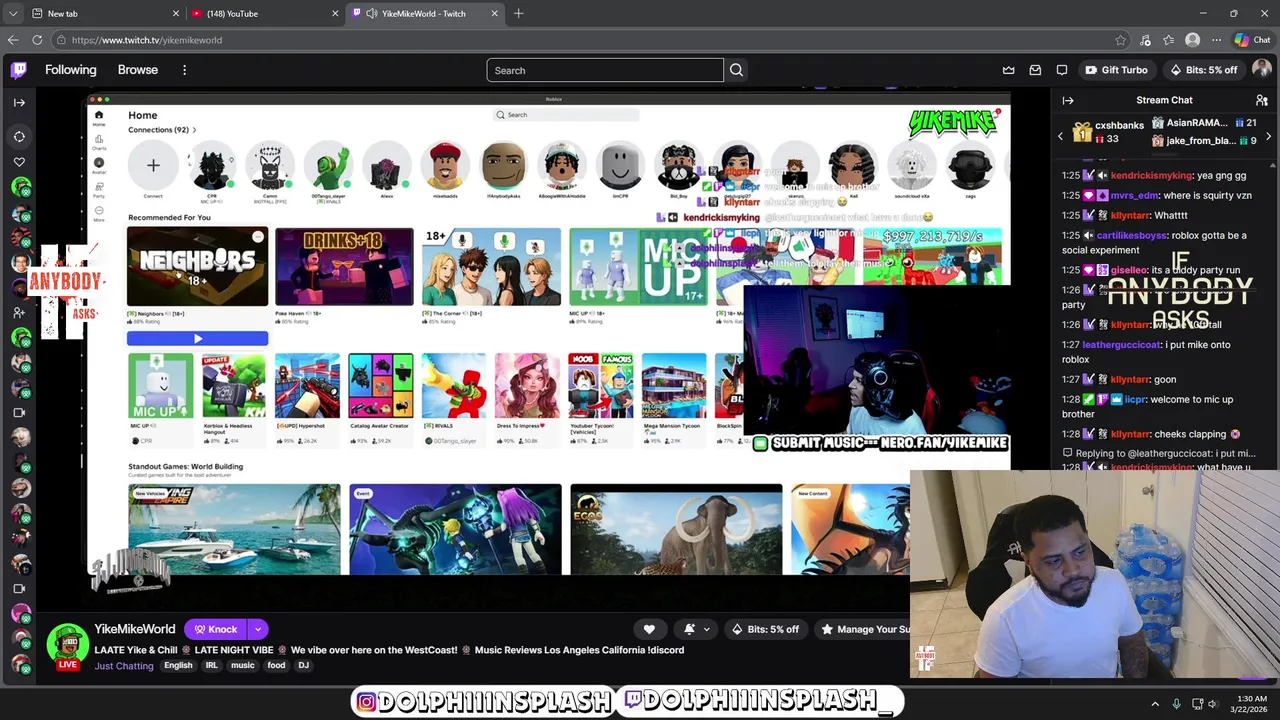Toggle the follow heart button
The height and width of the screenshot is (720, 1280).
click(x=649, y=629)
